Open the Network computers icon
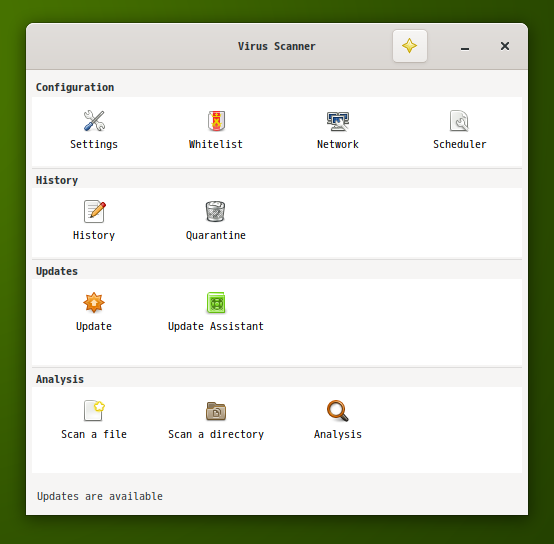 tap(338, 121)
